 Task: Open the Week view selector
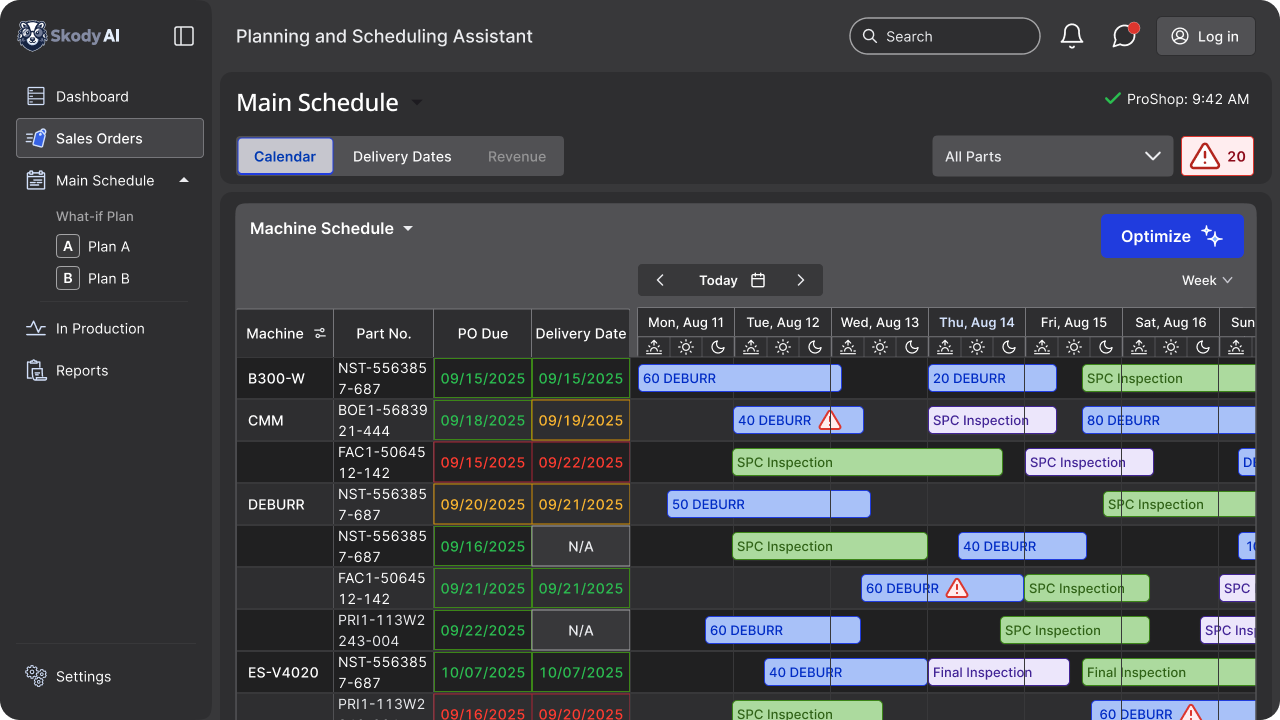[x=1207, y=281]
